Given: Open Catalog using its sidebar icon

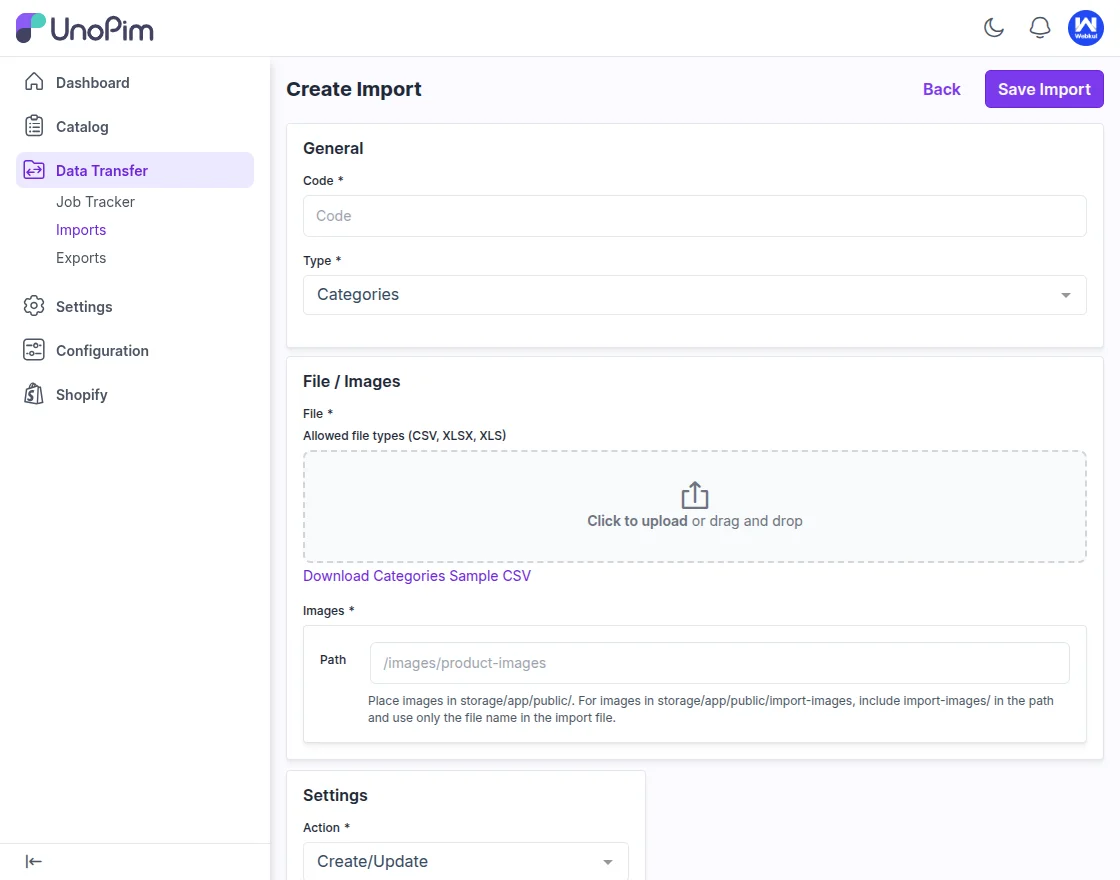Looking at the screenshot, I should tap(33, 126).
